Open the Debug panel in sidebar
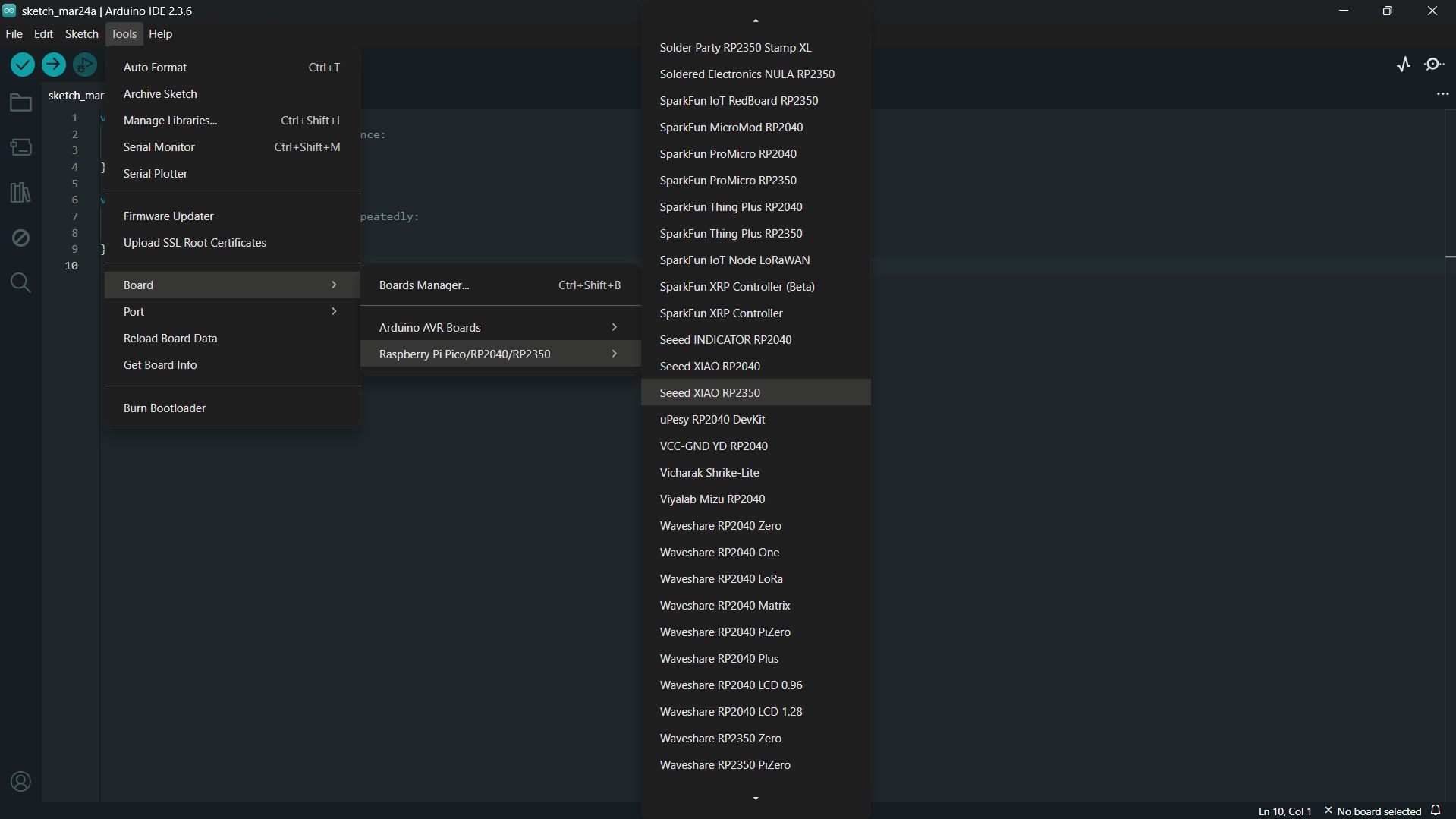The height and width of the screenshot is (819, 1456). 20,238
